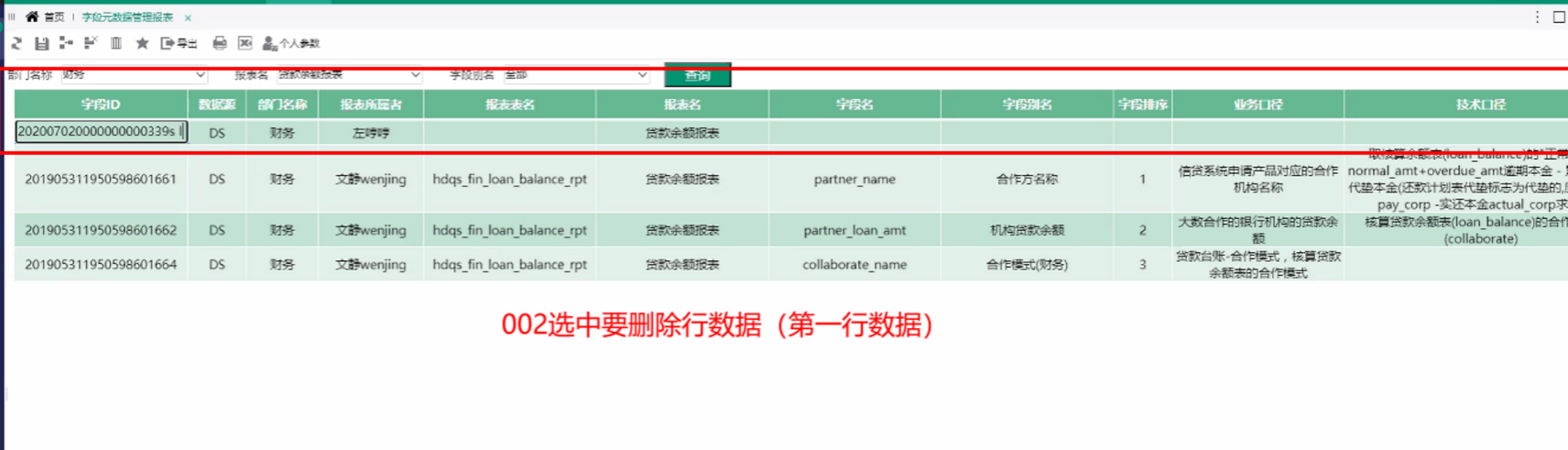
Task: Click the 报表名 column header
Action: coord(682,104)
